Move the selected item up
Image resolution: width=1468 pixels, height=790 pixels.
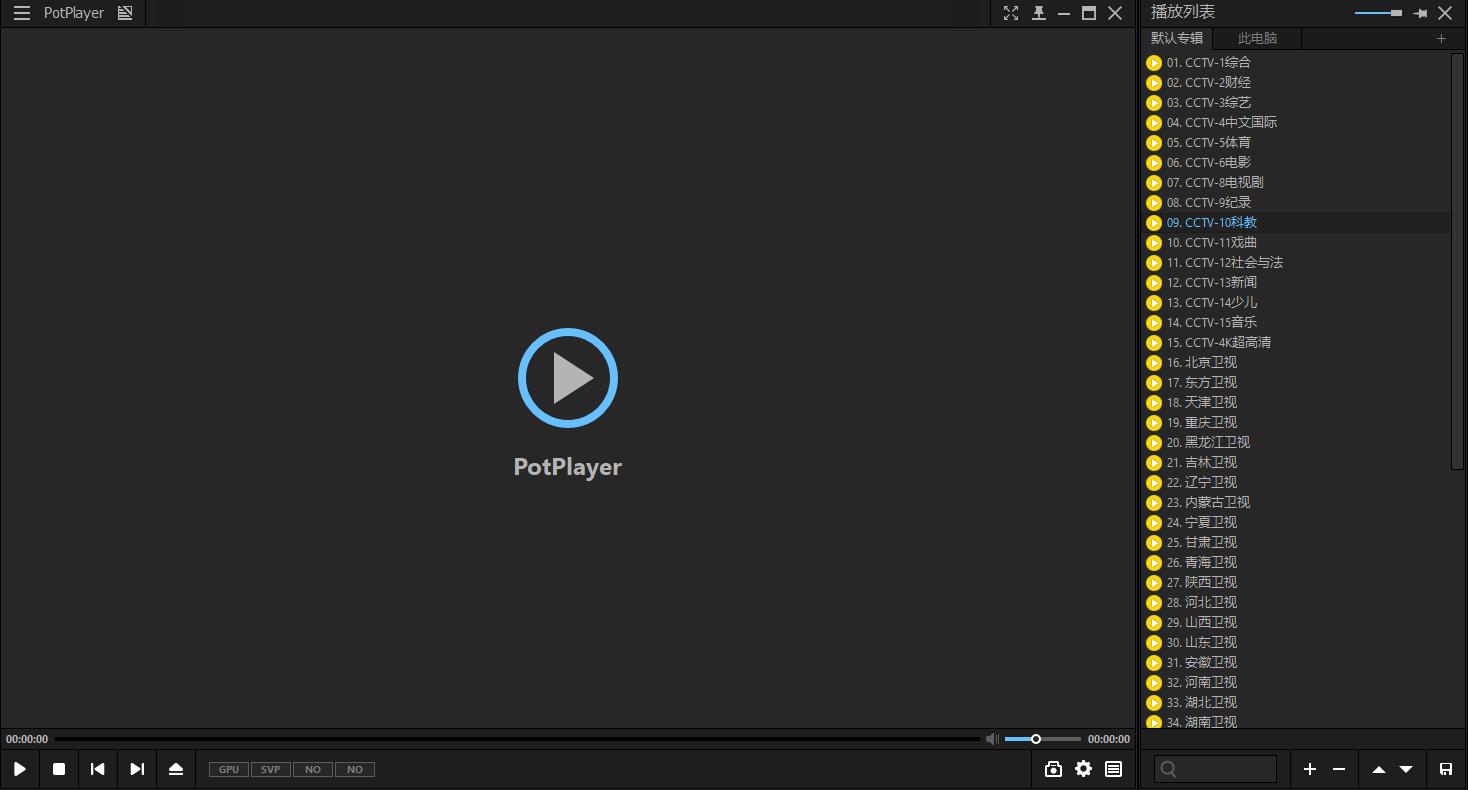pos(1379,769)
